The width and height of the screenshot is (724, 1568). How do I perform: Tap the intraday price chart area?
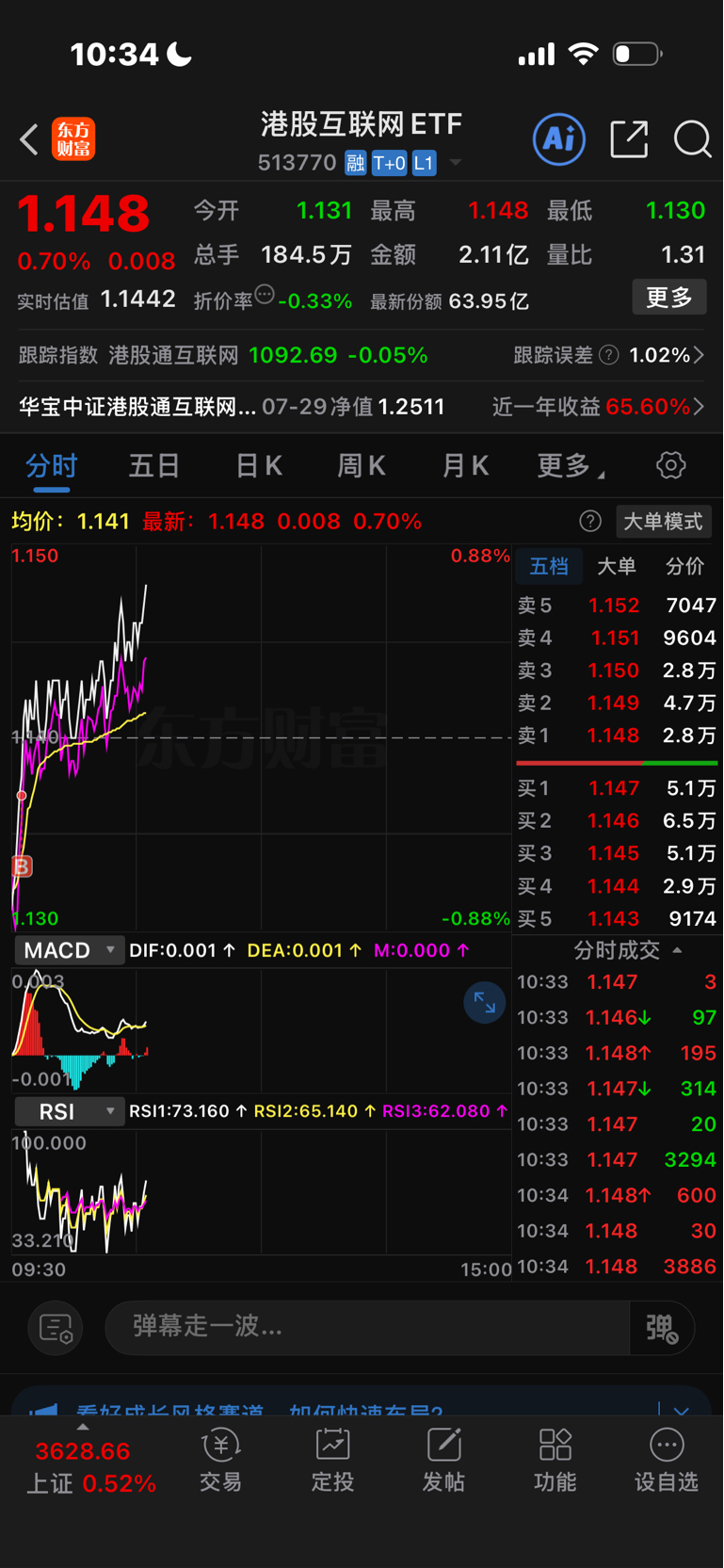point(261,737)
